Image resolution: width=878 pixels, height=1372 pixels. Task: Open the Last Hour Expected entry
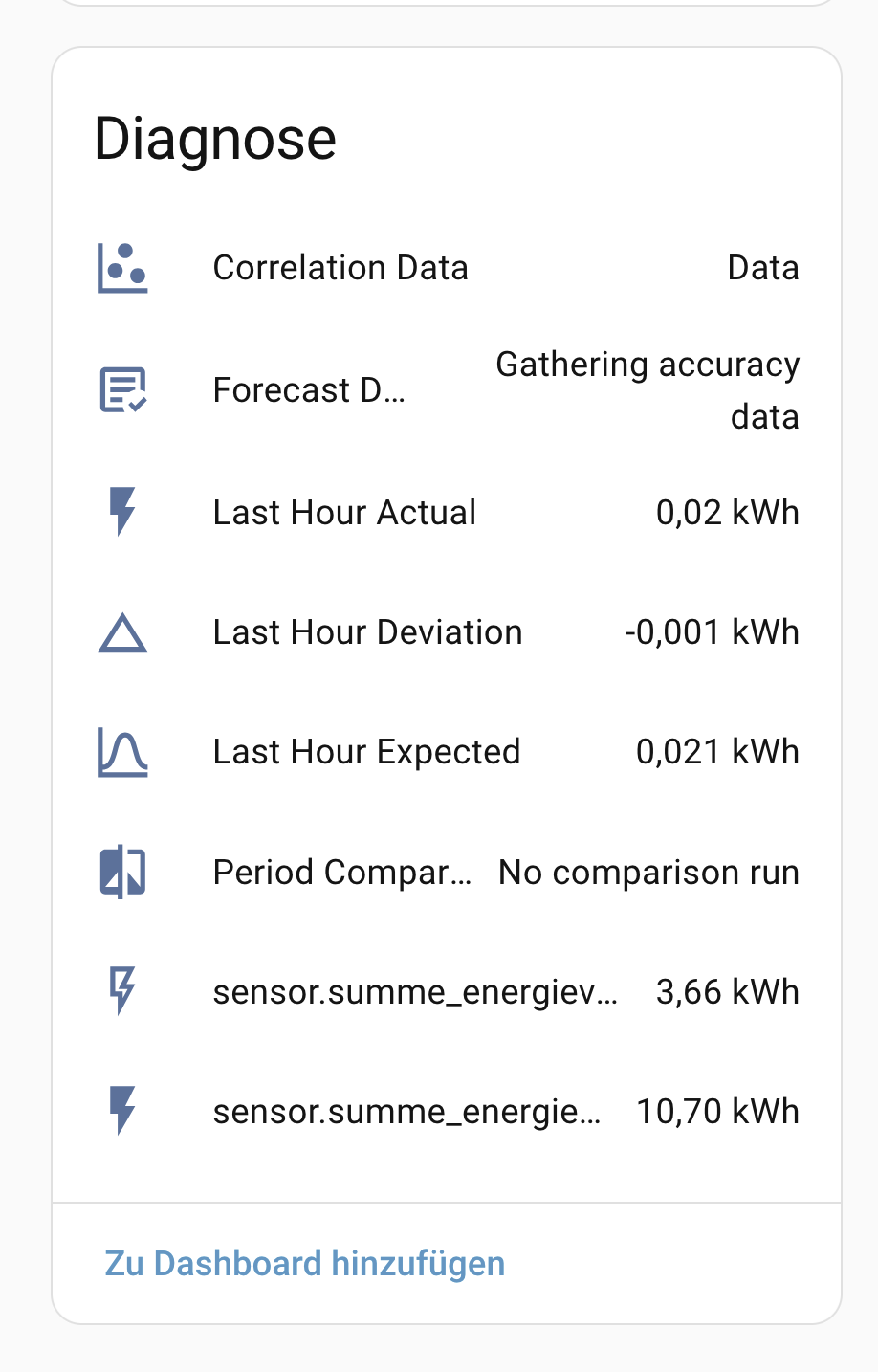[x=447, y=752]
